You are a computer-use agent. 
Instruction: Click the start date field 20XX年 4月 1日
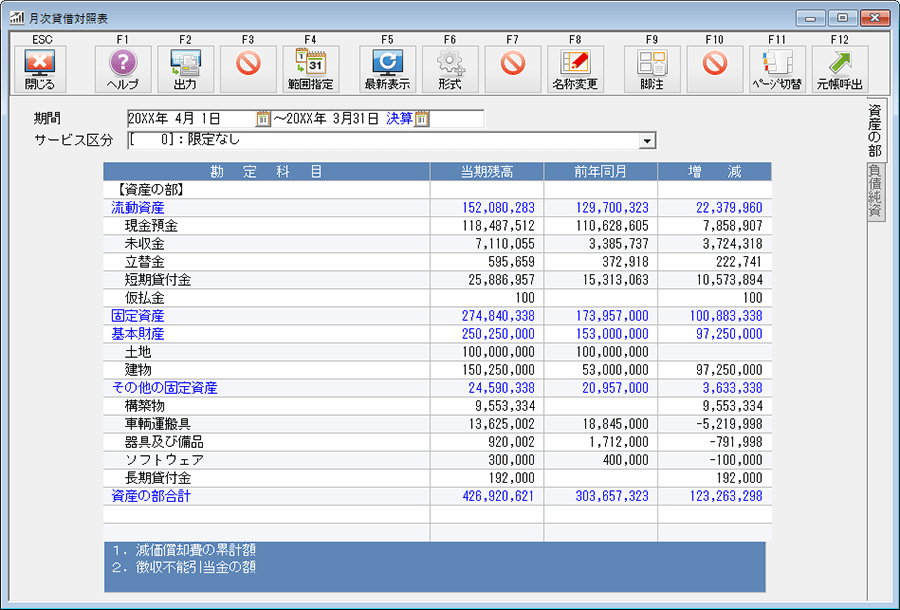pos(174,119)
